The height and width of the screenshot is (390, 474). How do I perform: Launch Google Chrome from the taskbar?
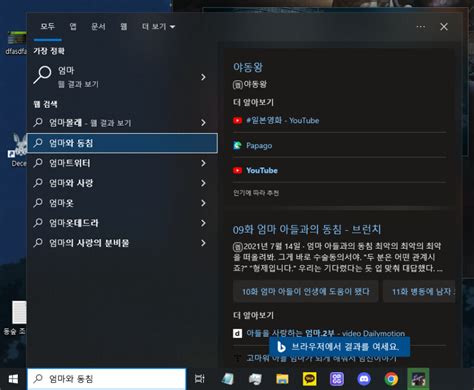[x=391, y=379]
